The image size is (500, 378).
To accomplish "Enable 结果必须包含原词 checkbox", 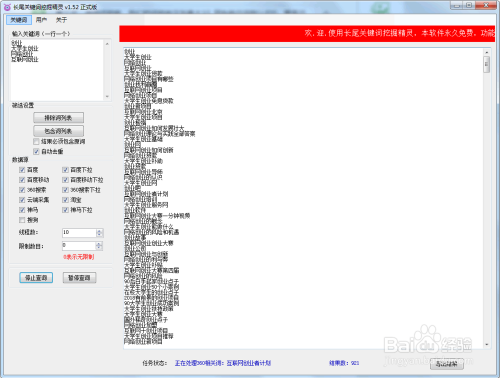I will pos(36,142).
